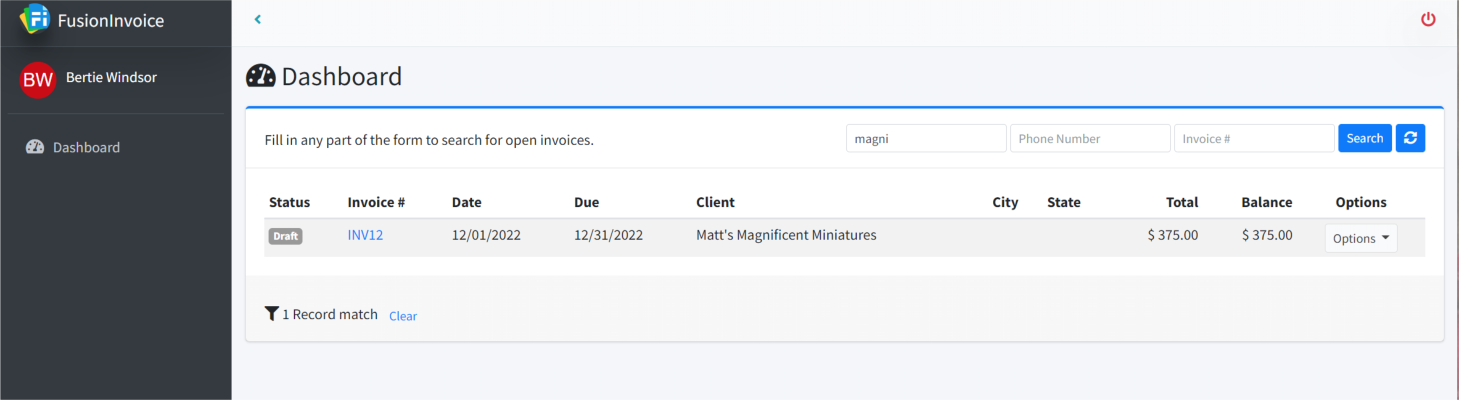Click the Matt's Magnificent Miniatures client cell

[x=786, y=235]
